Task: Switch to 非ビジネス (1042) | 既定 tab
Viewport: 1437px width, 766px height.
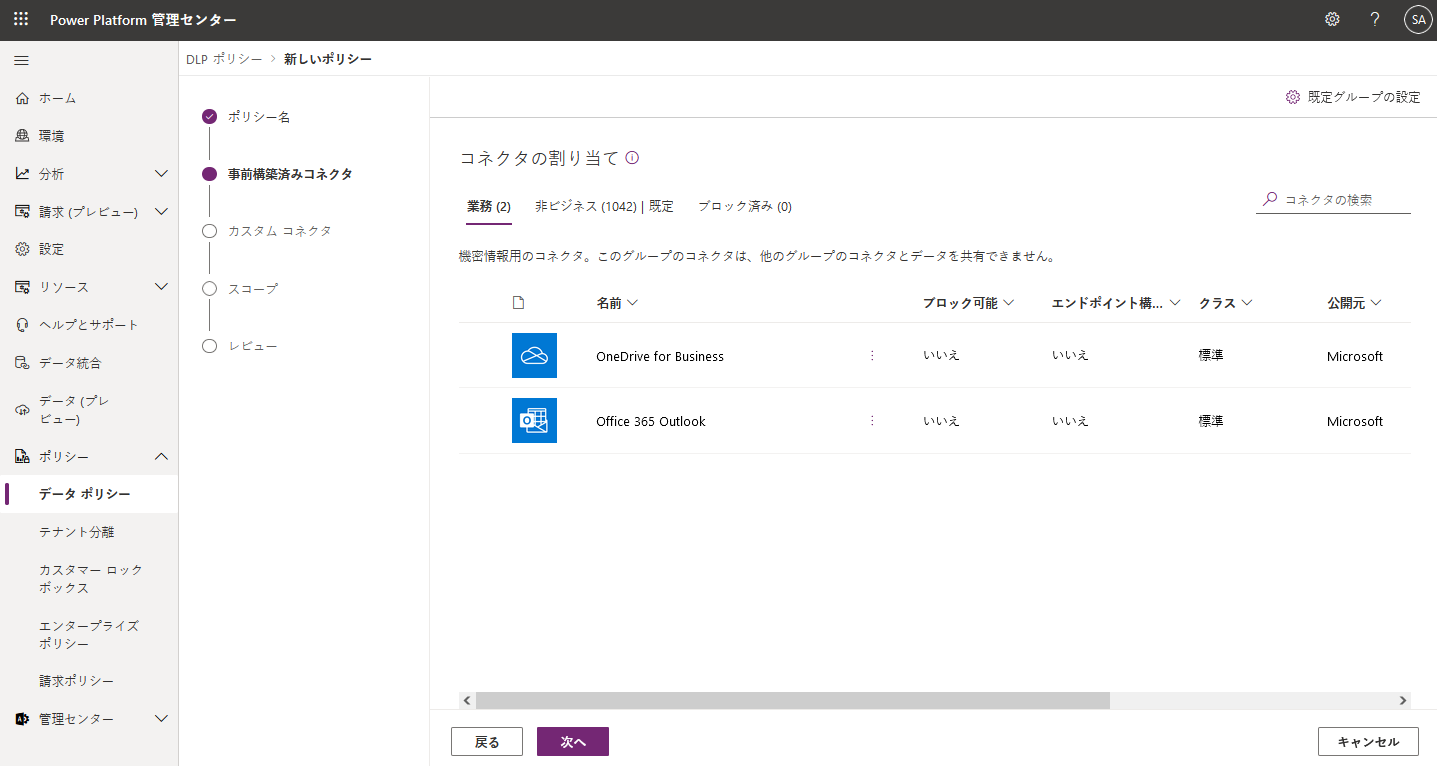Action: click(604, 207)
